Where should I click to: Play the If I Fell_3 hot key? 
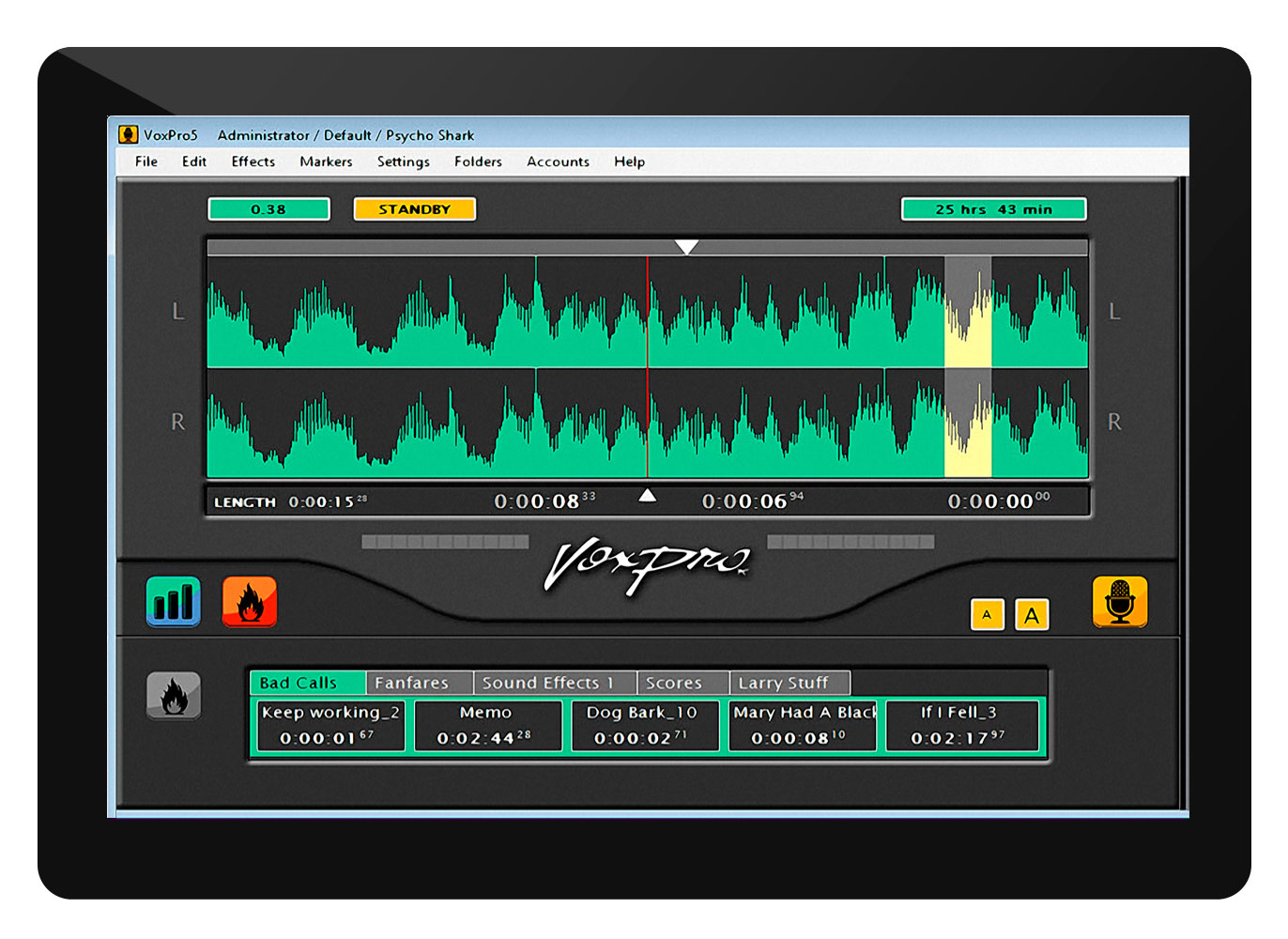(x=961, y=725)
